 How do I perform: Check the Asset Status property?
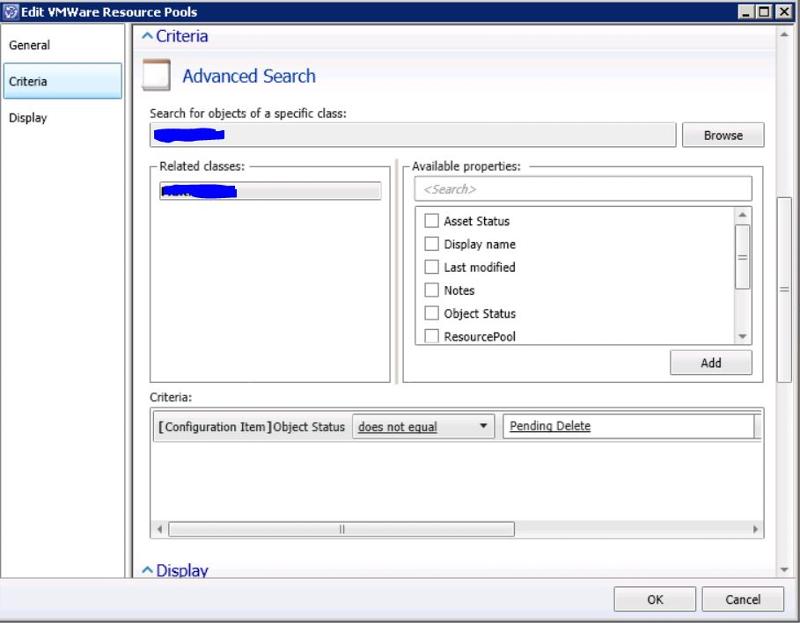point(432,221)
